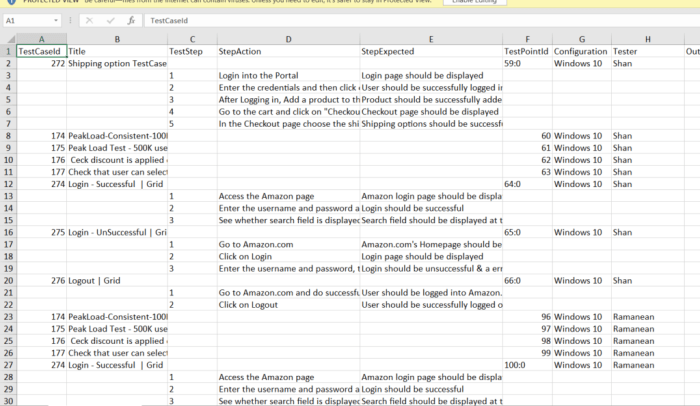Click the Select All corner triangle
This screenshot has height=406, width=700.
[x=10, y=39]
